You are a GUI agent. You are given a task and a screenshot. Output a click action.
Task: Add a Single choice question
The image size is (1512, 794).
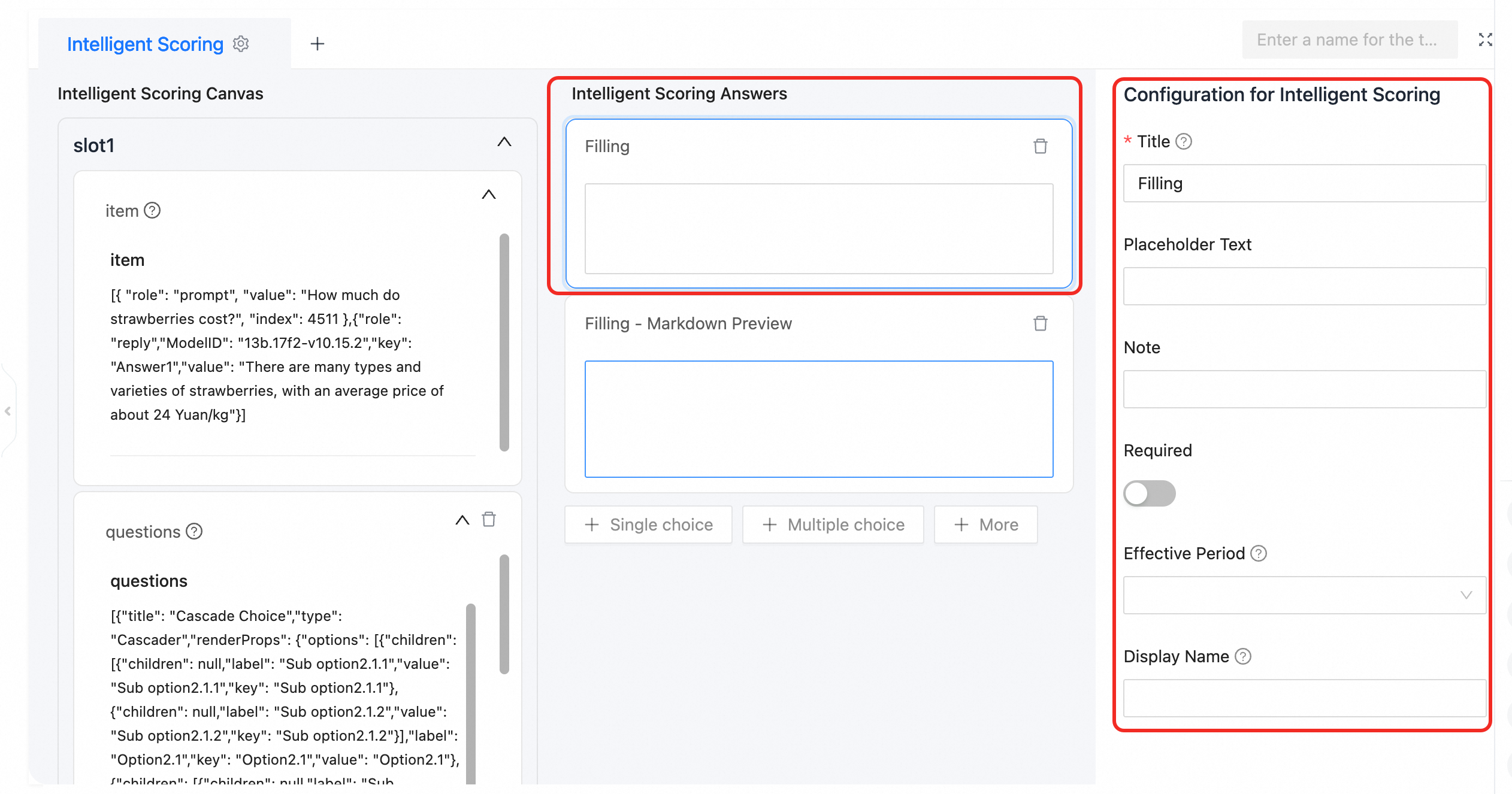(648, 525)
